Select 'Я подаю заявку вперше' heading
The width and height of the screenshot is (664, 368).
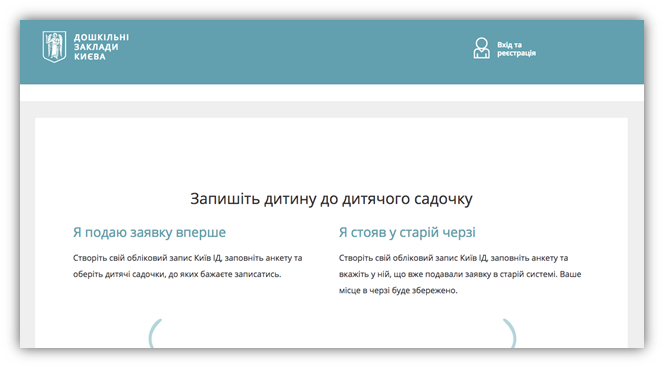pyautogui.click(x=149, y=232)
